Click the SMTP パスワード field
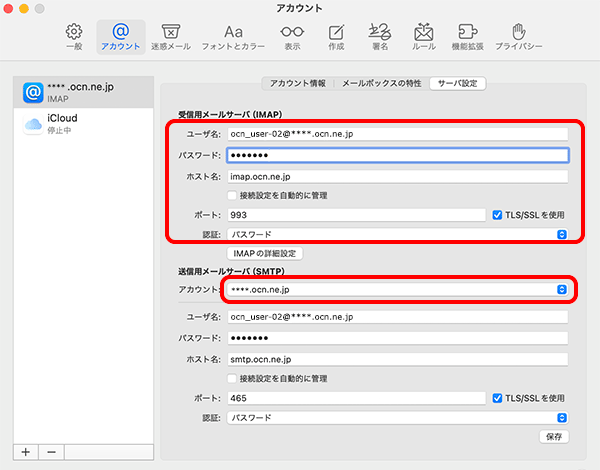 (x=398, y=338)
